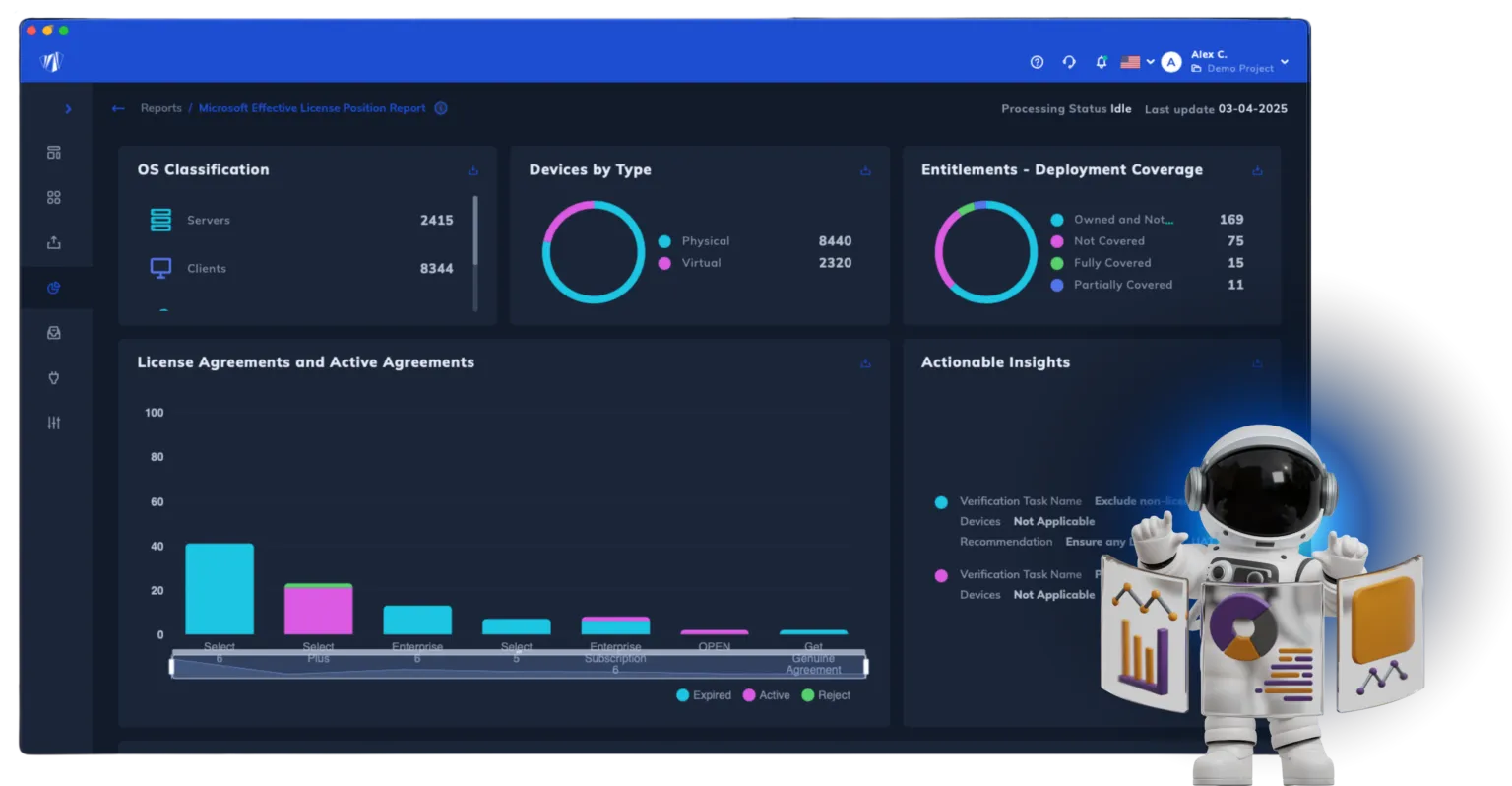This screenshot has height=786, width=1512.
Task: Toggle the Expired legend series
Action: click(704, 695)
